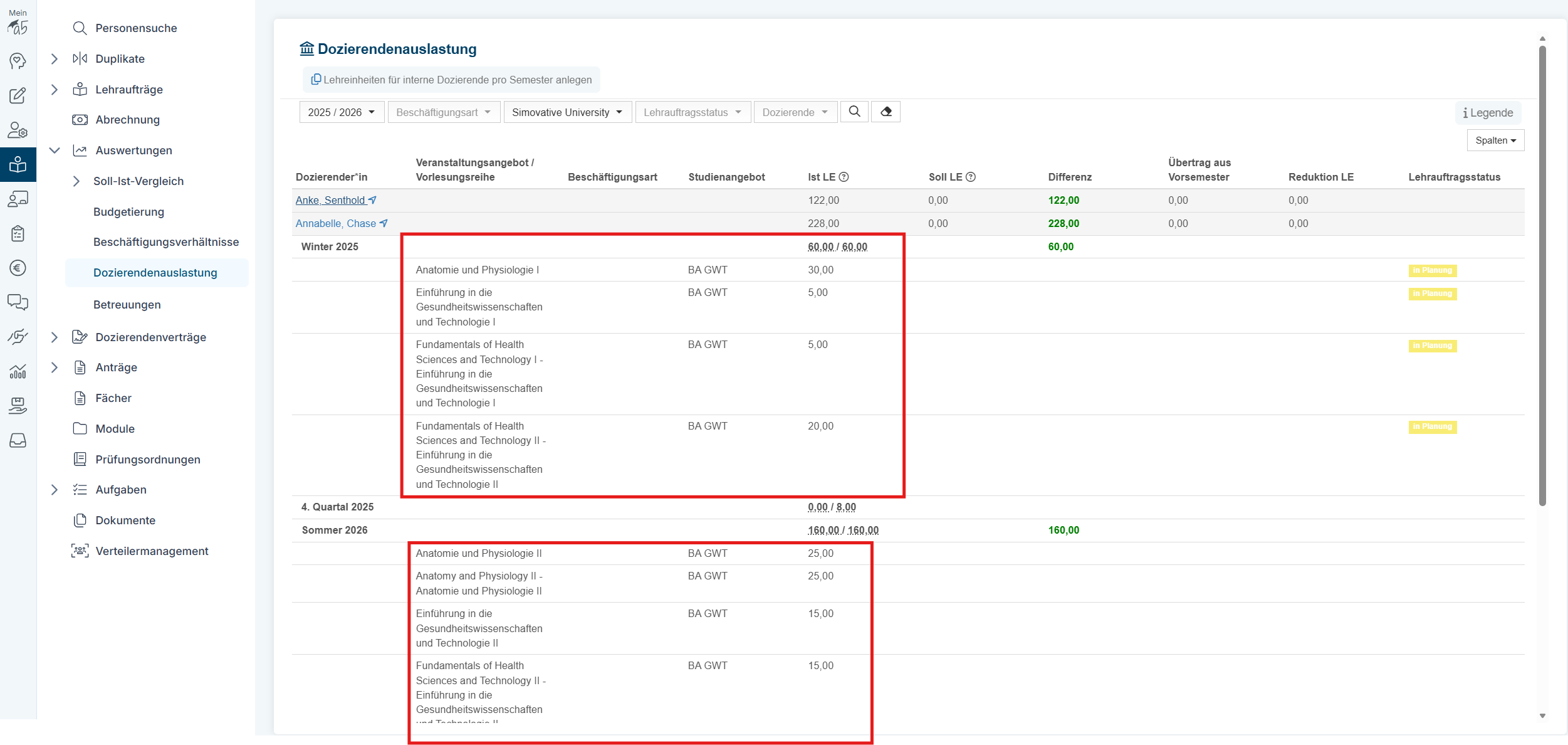Open the Spalten columns dropdown
The width and height of the screenshot is (1568, 745).
coord(1495,140)
